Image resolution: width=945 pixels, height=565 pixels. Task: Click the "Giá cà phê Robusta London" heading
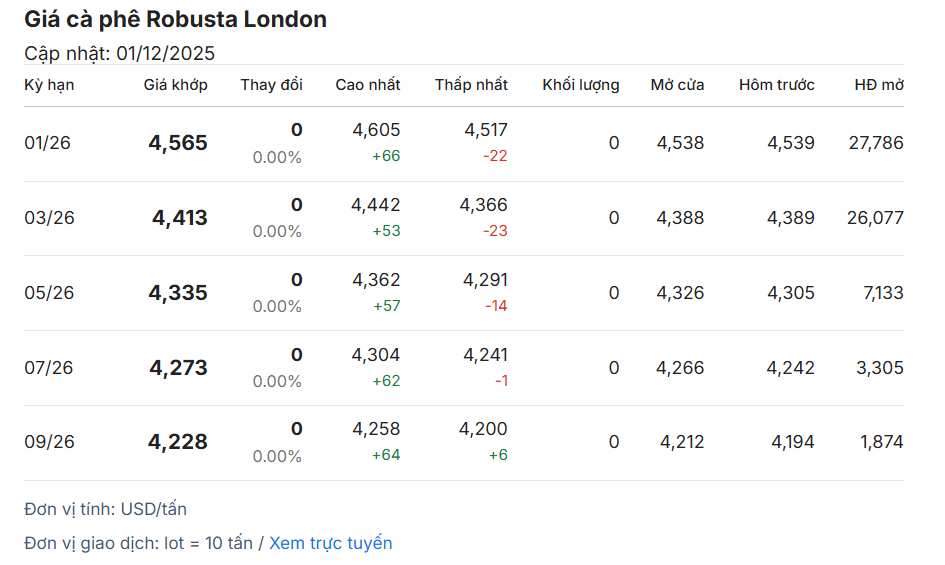coord(175,19)
